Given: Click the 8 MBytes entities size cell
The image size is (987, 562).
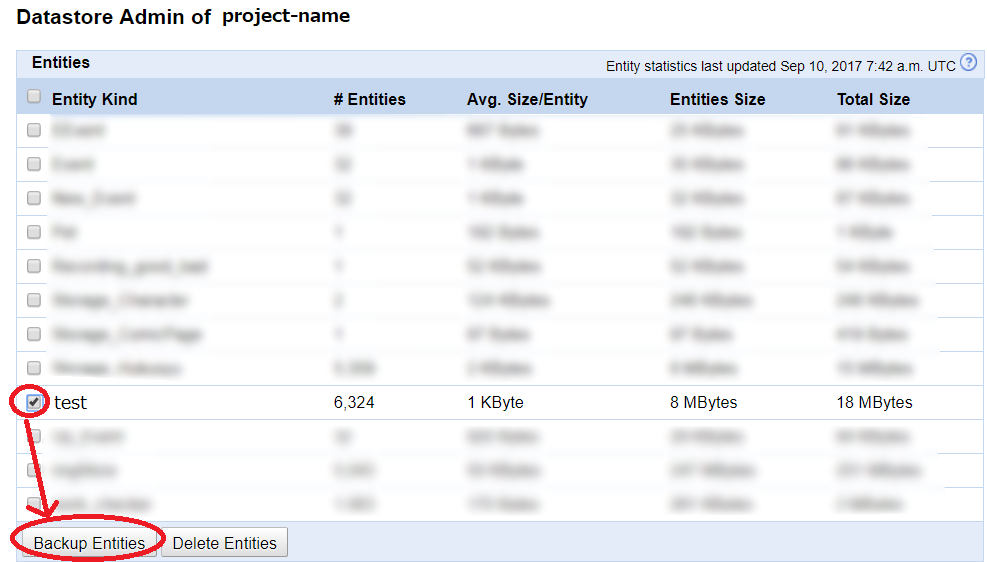Looking at the screenshot, I should (x=703, y=403).
